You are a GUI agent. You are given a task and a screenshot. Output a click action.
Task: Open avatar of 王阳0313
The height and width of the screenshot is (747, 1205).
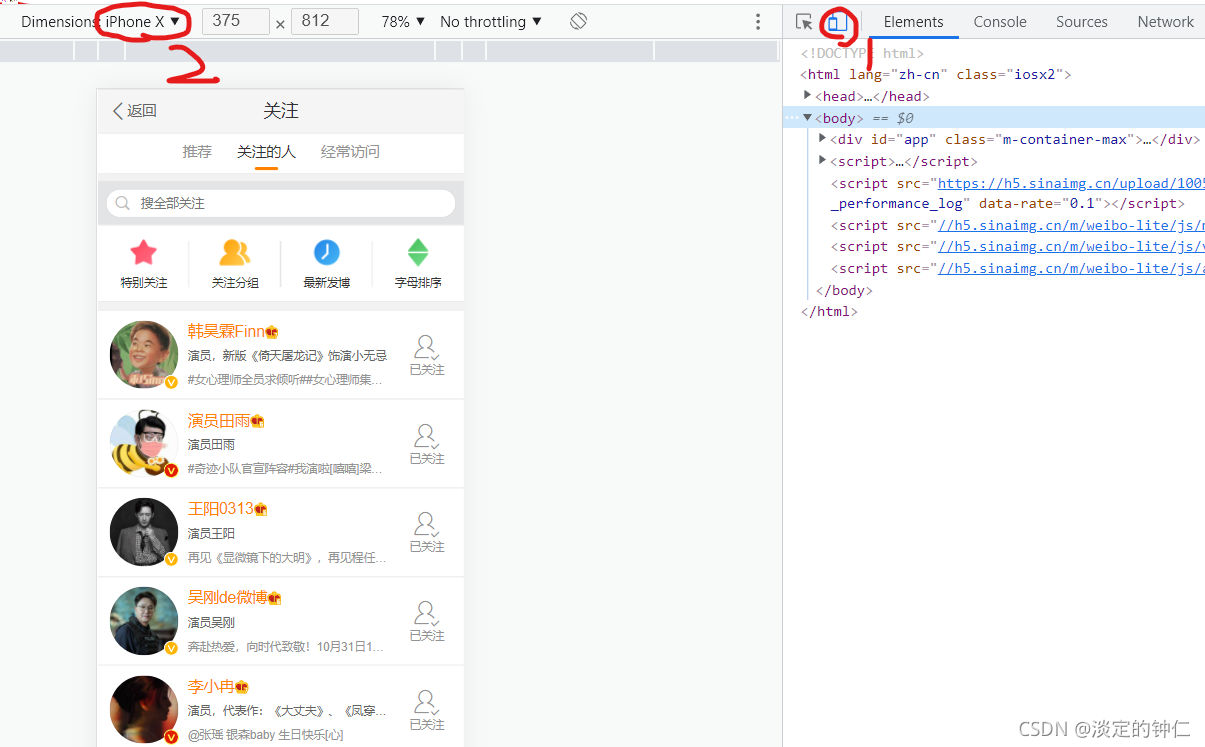[144, 532]
